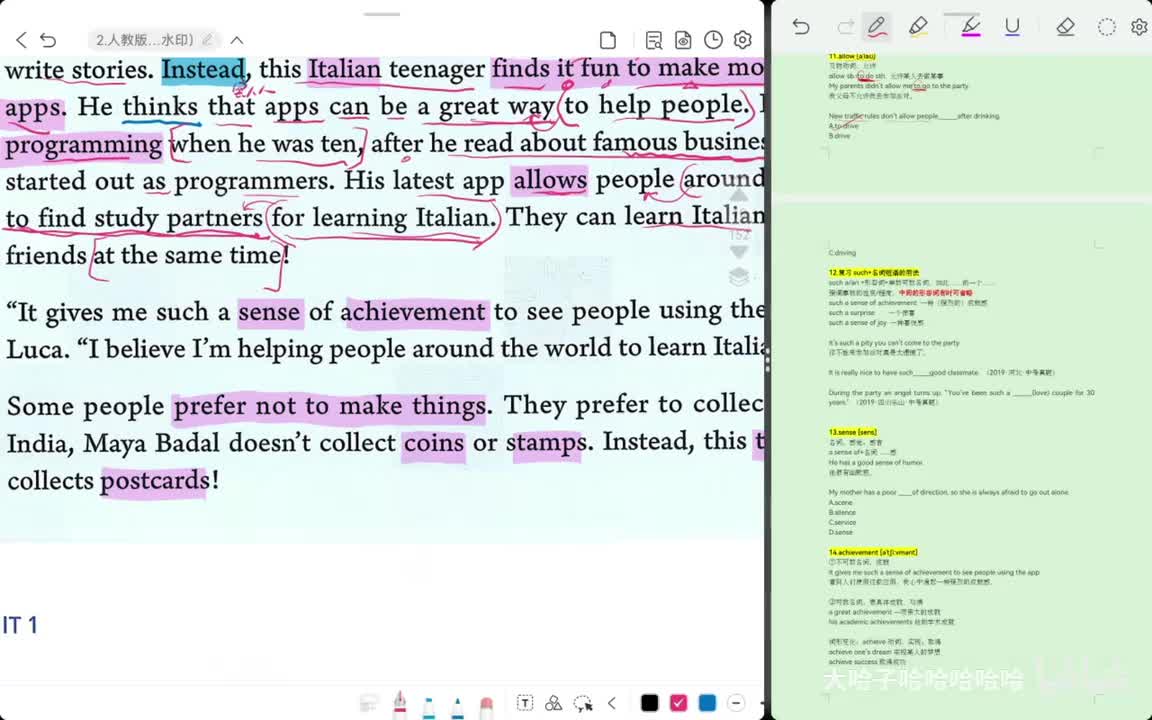Viewport: 1152px width, 720px height.
Task: Collapse the tool options with the left chevron
Action: click(612, 703)
